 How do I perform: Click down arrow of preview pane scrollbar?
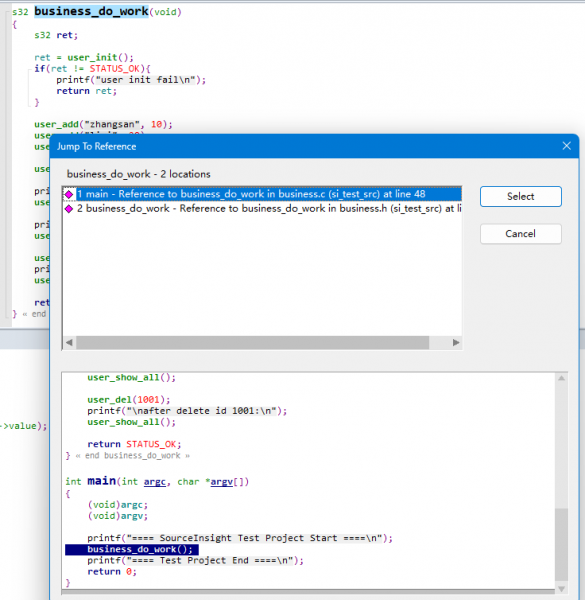561,589
